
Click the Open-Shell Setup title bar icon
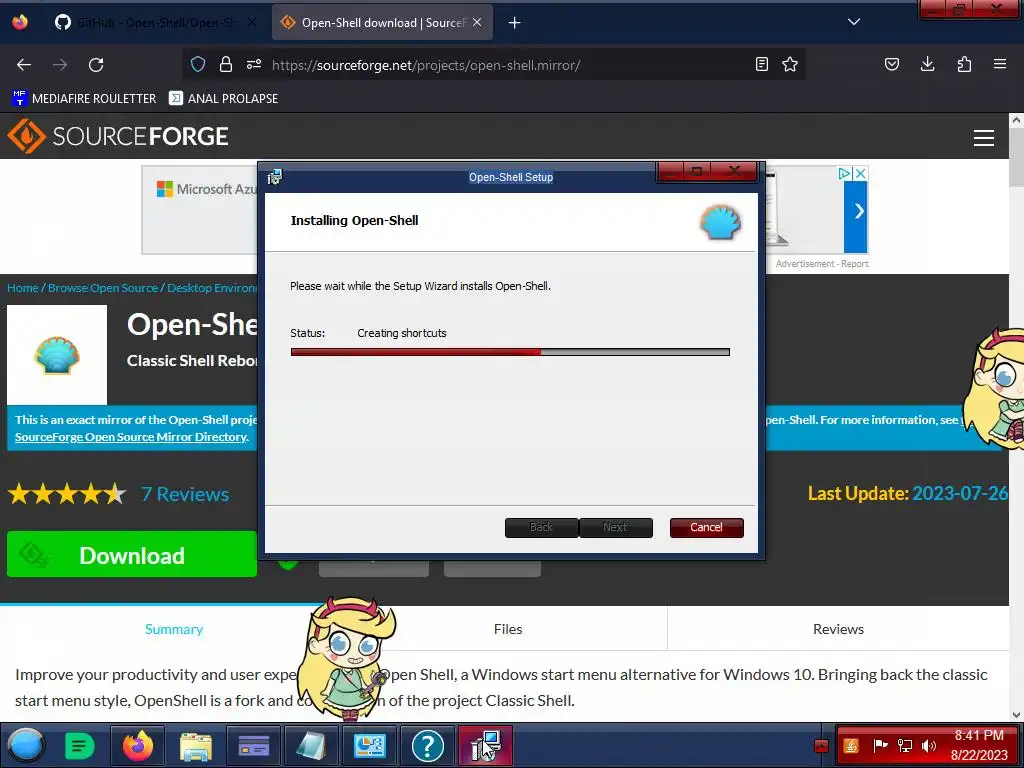(275, 177)
